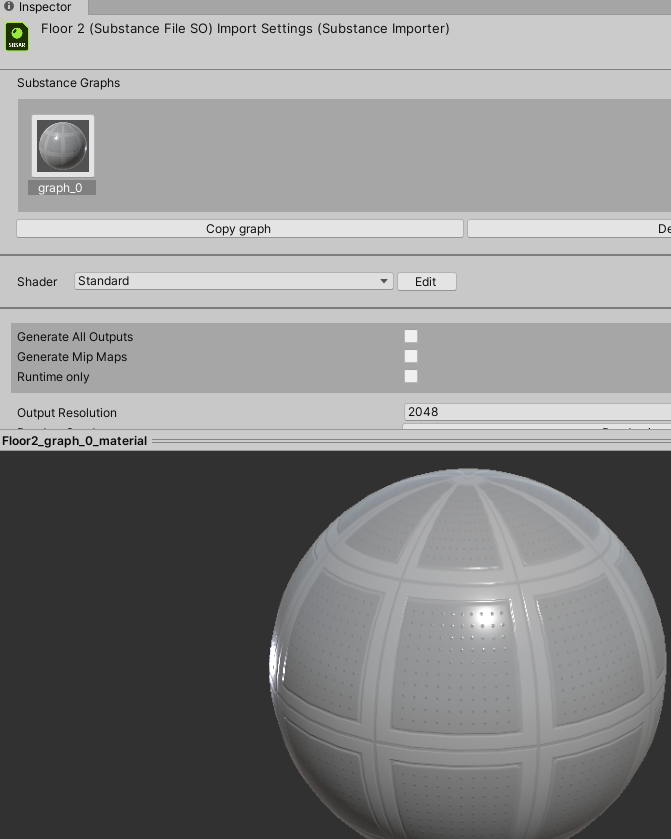Screen dimensions: 671x839
Task: Check the Runtime only option
Action: pos(411,377)
